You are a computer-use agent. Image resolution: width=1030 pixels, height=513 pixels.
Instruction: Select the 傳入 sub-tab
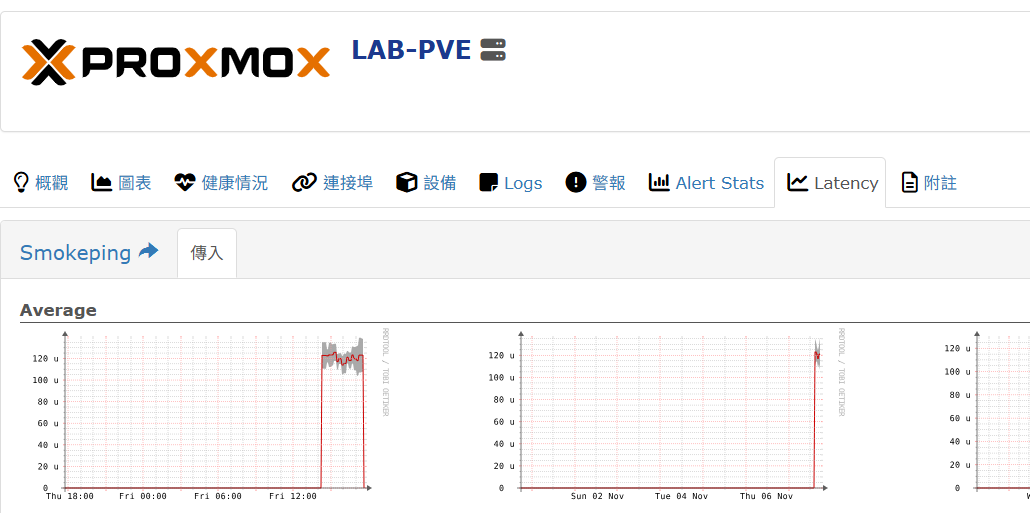[207, 253]
